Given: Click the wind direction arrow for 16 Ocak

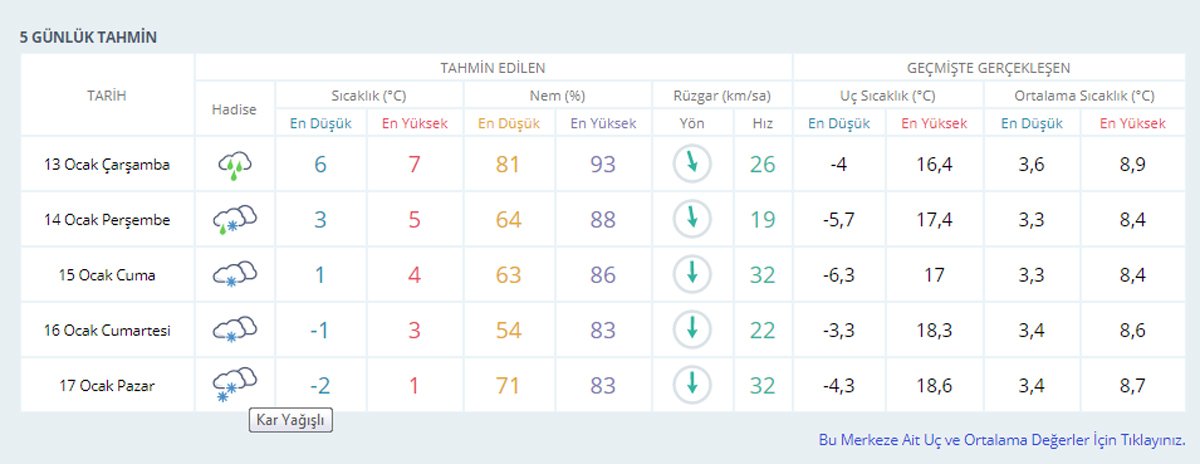Looking at the screenshot, I should coord(691,329).
